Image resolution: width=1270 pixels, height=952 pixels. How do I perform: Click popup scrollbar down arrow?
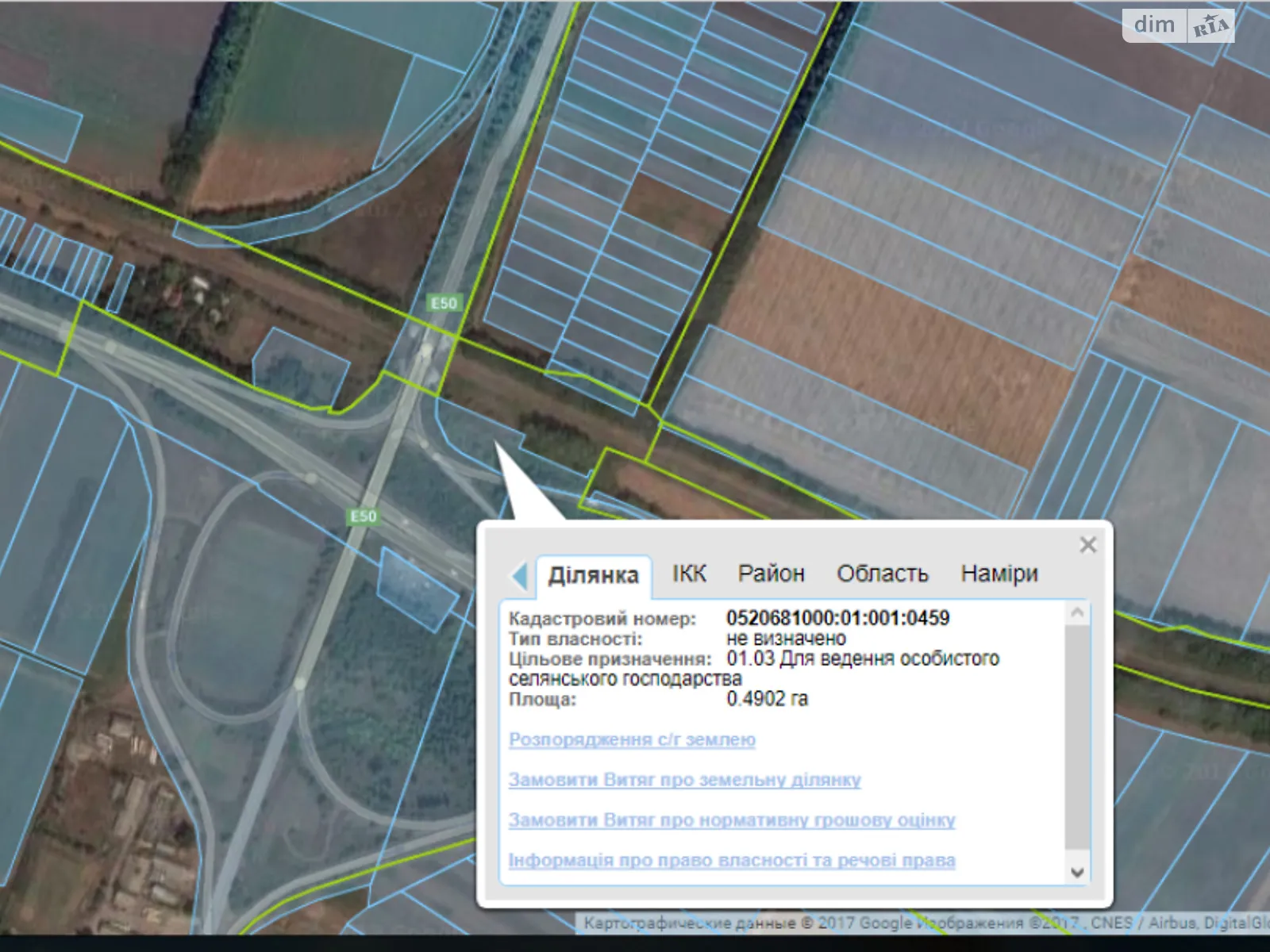[x=1077, y=873]
